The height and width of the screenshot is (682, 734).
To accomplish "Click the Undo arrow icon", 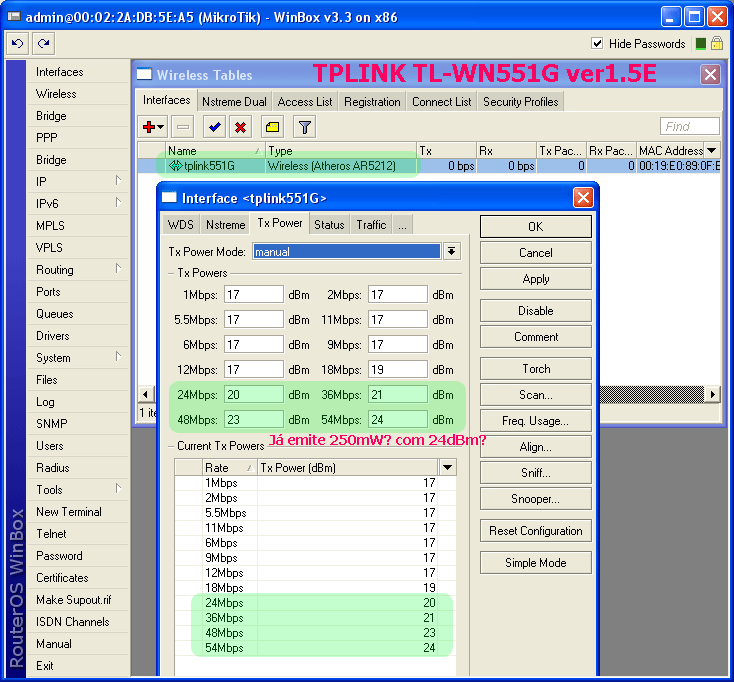I will tap(18, 44).
